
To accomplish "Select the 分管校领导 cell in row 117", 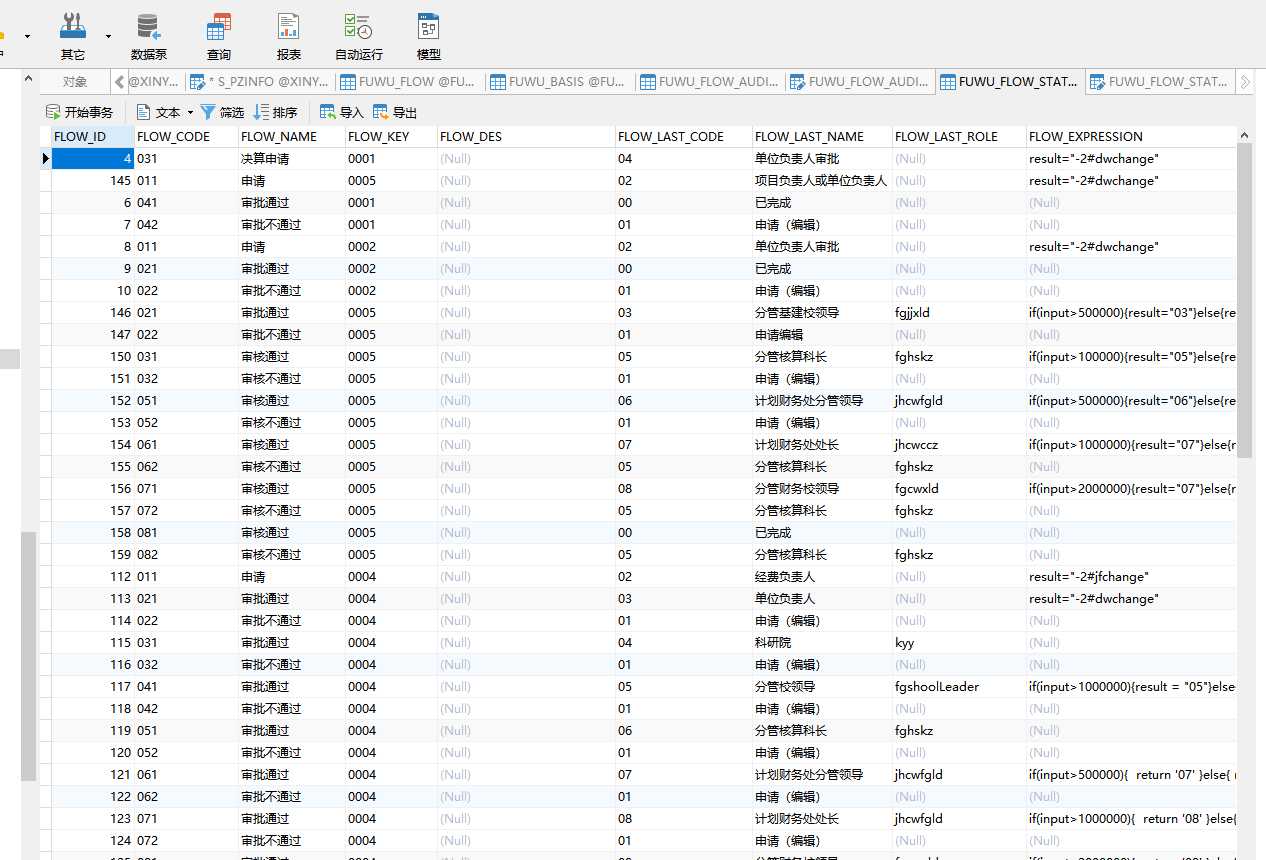I will (x=822, y=686).
